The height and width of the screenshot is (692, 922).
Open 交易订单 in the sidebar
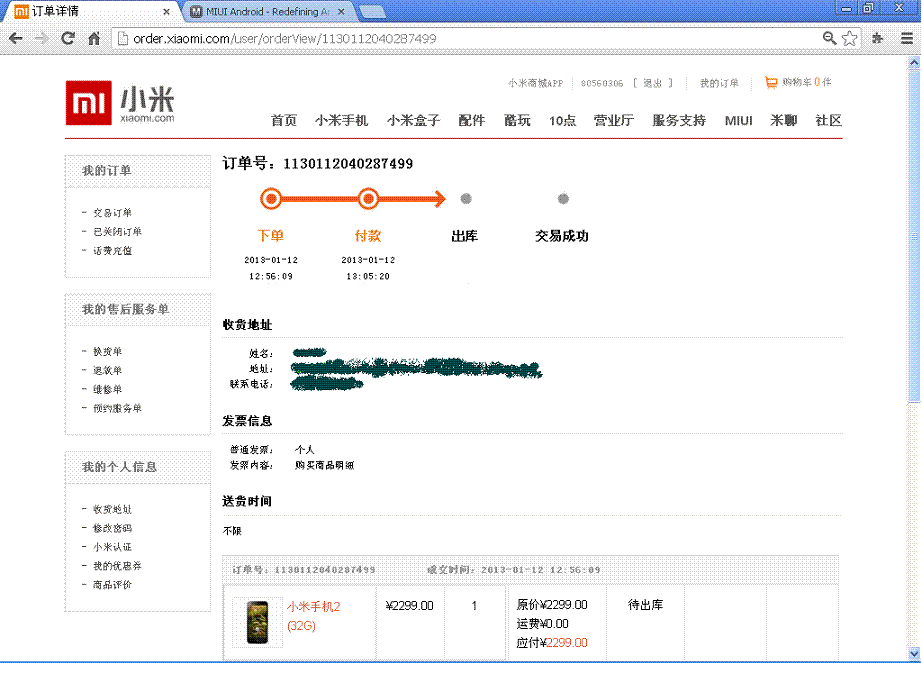[112, 213]
